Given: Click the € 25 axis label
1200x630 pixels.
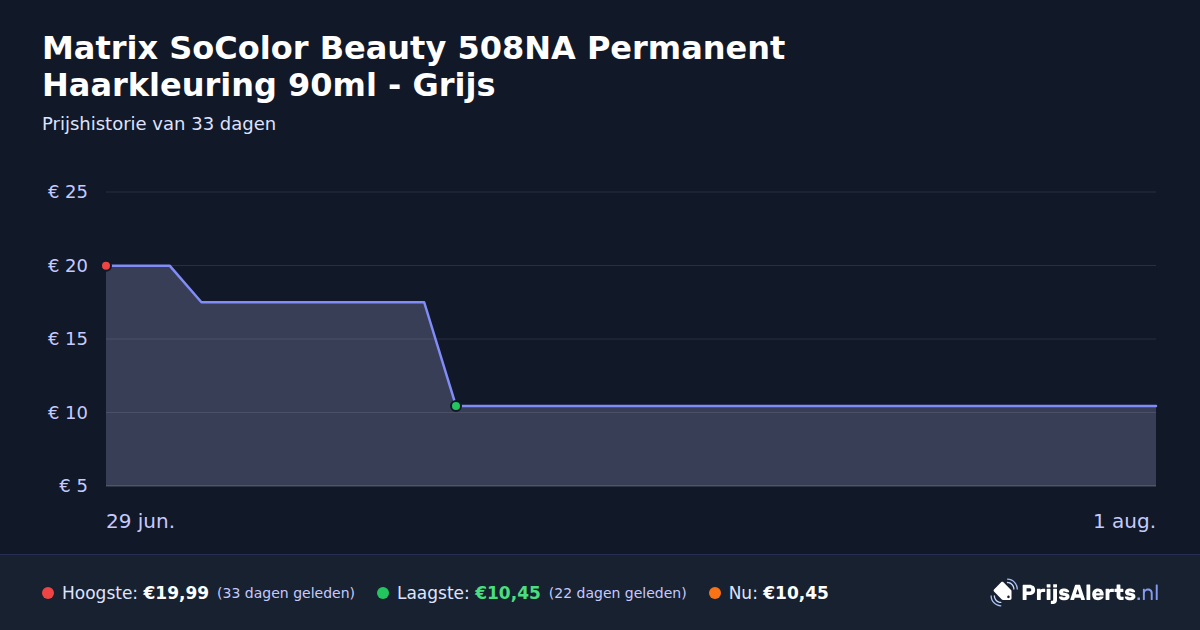Looking at the screenshot, I should click(x=68, y=192).
